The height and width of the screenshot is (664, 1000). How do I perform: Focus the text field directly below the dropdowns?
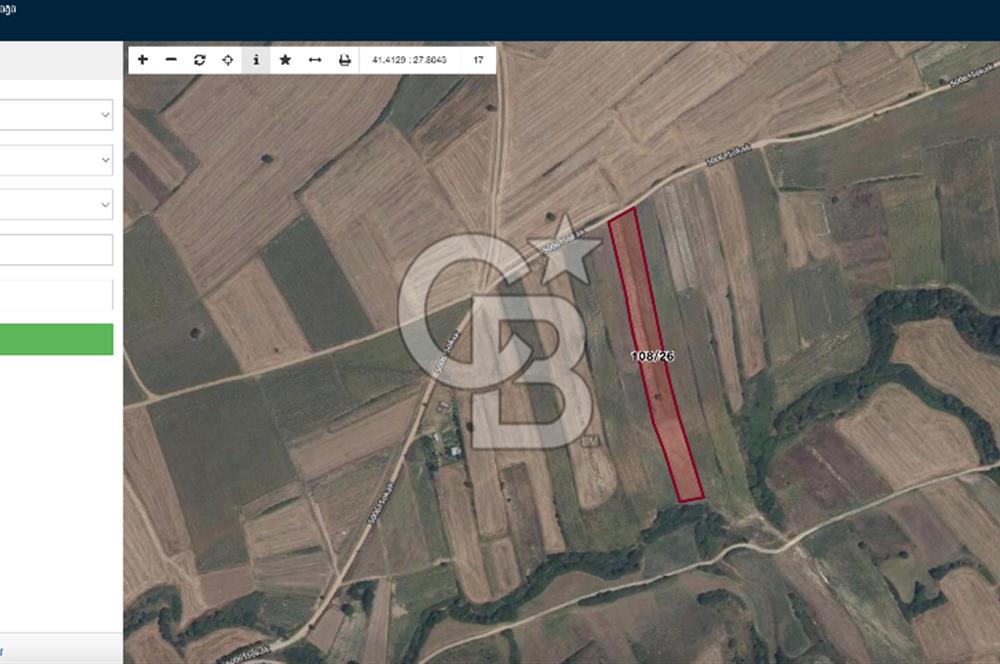click(55, 250)
